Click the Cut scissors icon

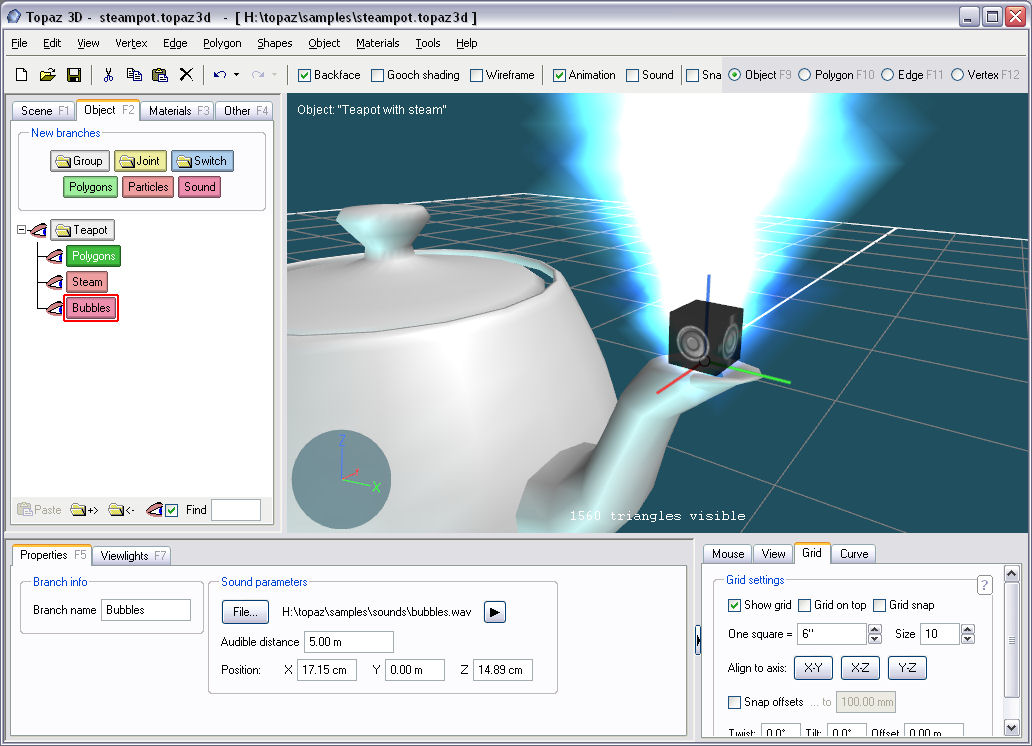tap(108, 75)
